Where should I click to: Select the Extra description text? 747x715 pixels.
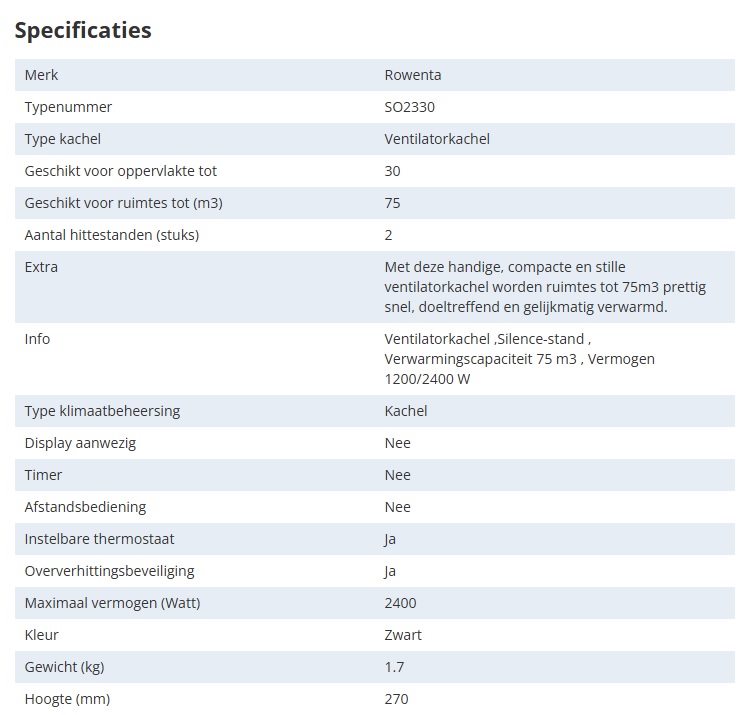click(x=545, y=287)
